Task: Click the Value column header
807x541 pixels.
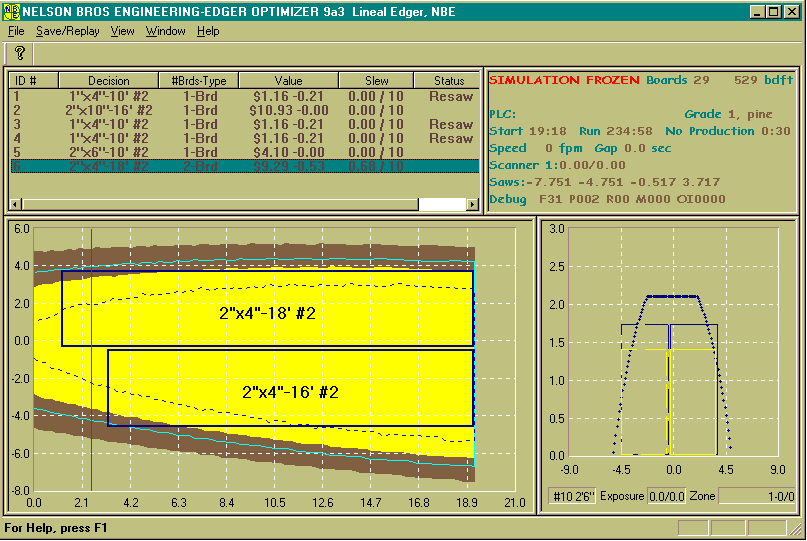Action: coord(288,81)
